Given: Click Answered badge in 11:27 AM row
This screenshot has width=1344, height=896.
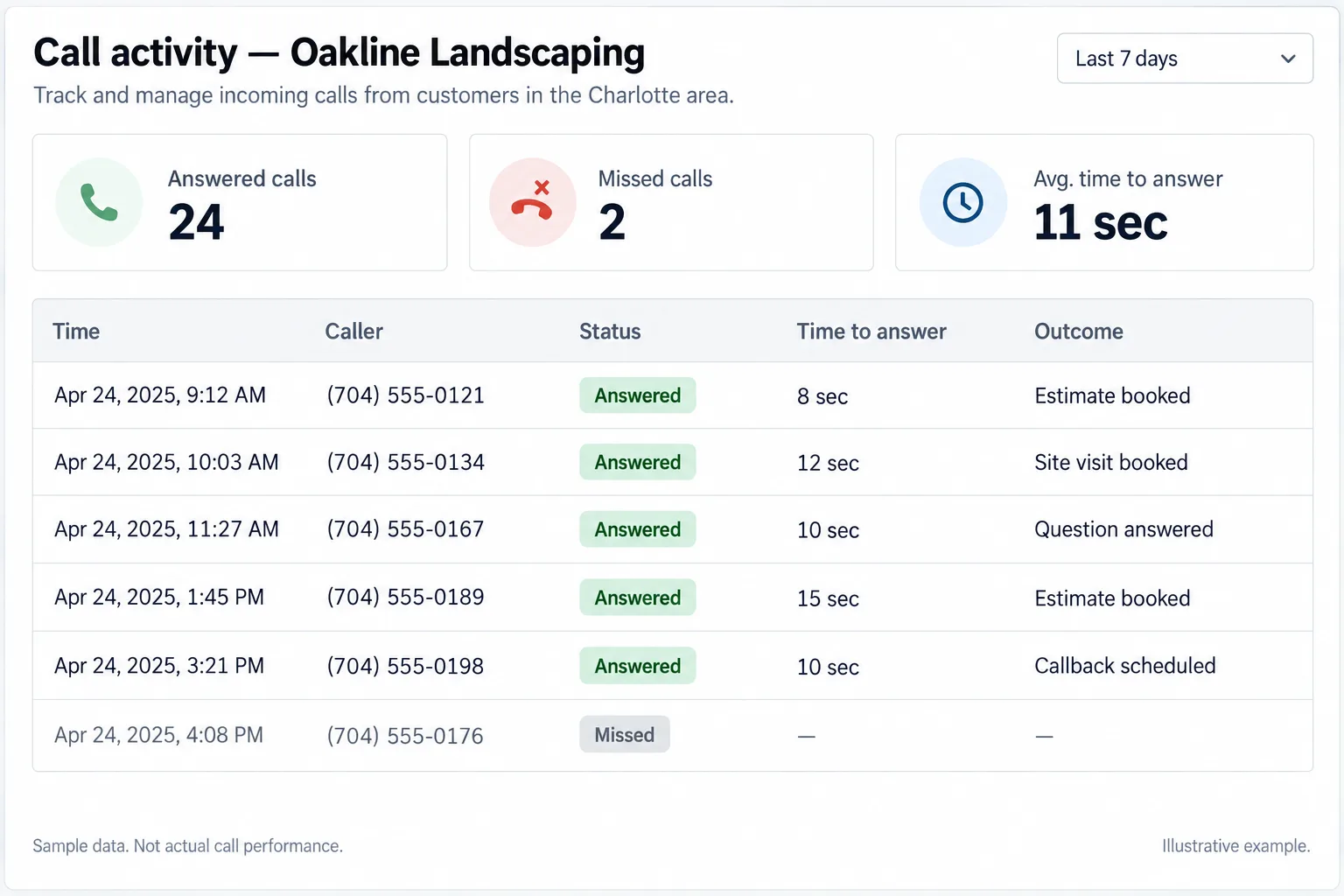Looking at the screenshot, I should (638, 529).
